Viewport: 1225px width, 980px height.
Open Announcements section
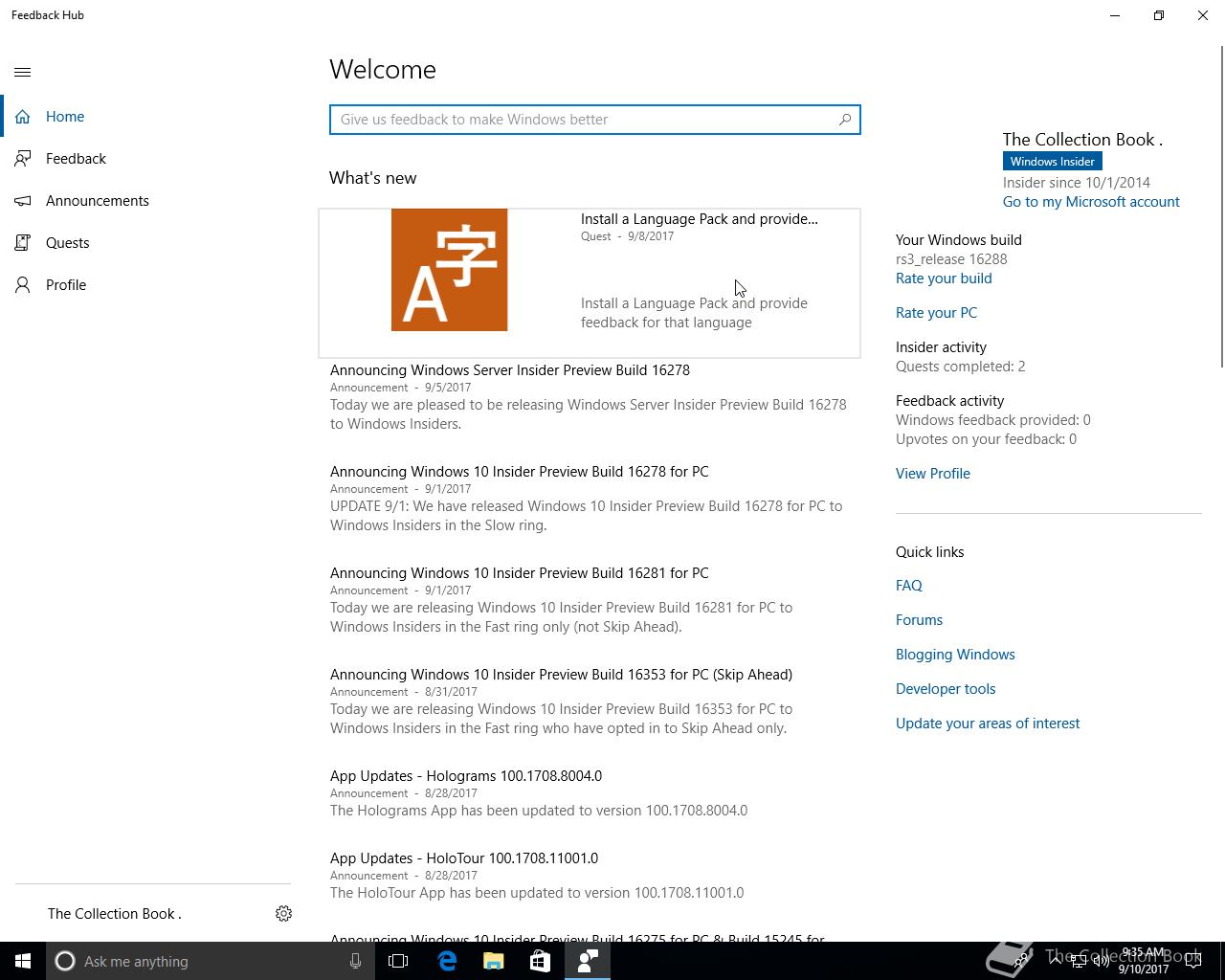145,201
